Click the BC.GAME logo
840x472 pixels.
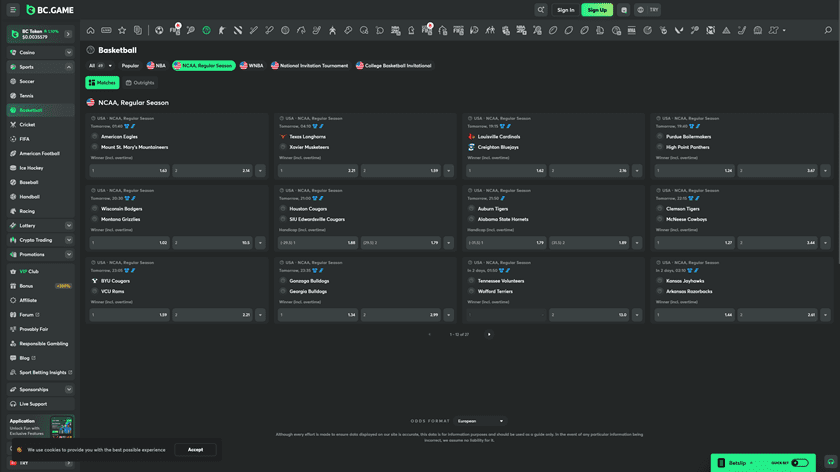click(50, 10)
